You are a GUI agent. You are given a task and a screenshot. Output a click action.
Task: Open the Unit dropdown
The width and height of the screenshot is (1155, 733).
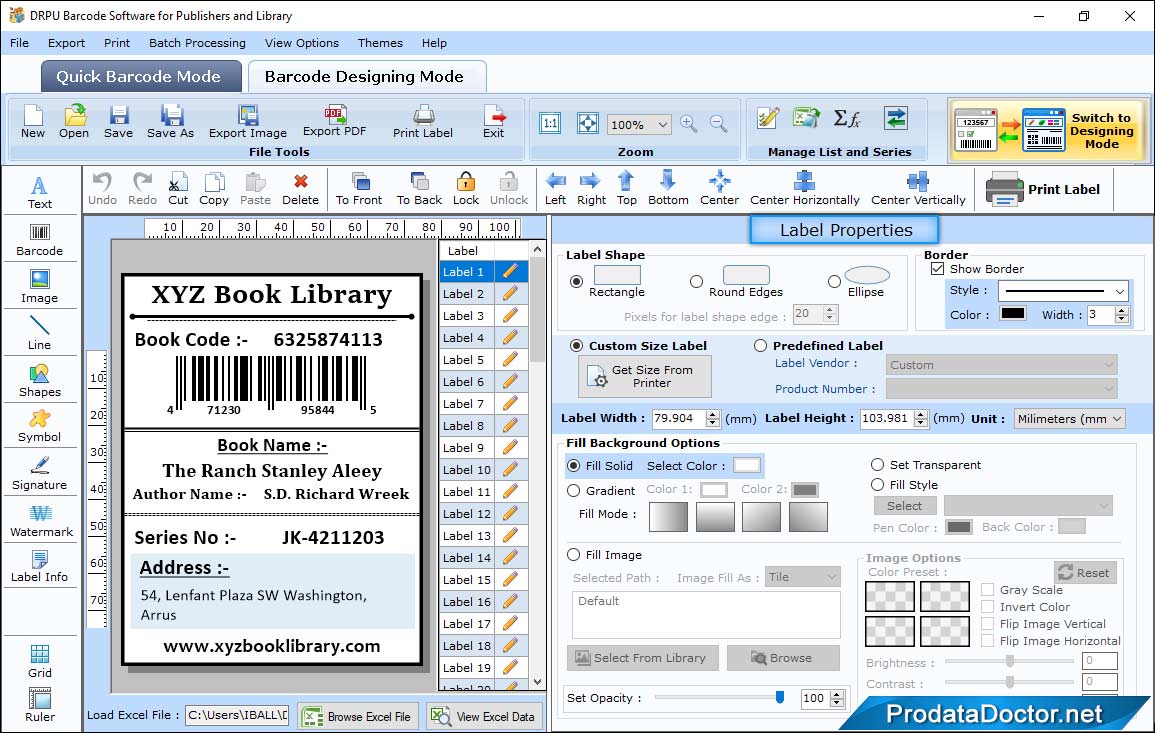pos(1117,418)
